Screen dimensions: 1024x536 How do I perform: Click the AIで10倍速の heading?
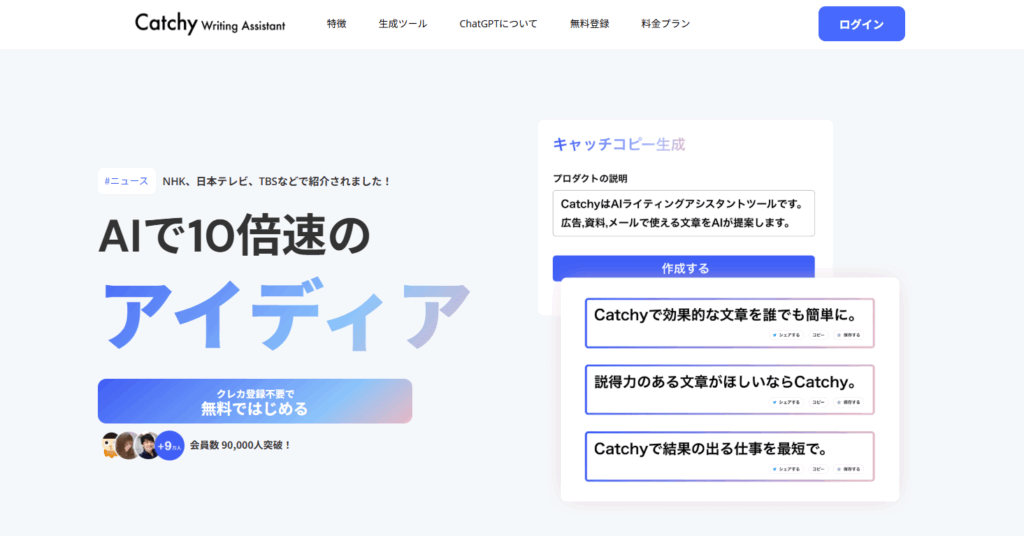(234, 235)
